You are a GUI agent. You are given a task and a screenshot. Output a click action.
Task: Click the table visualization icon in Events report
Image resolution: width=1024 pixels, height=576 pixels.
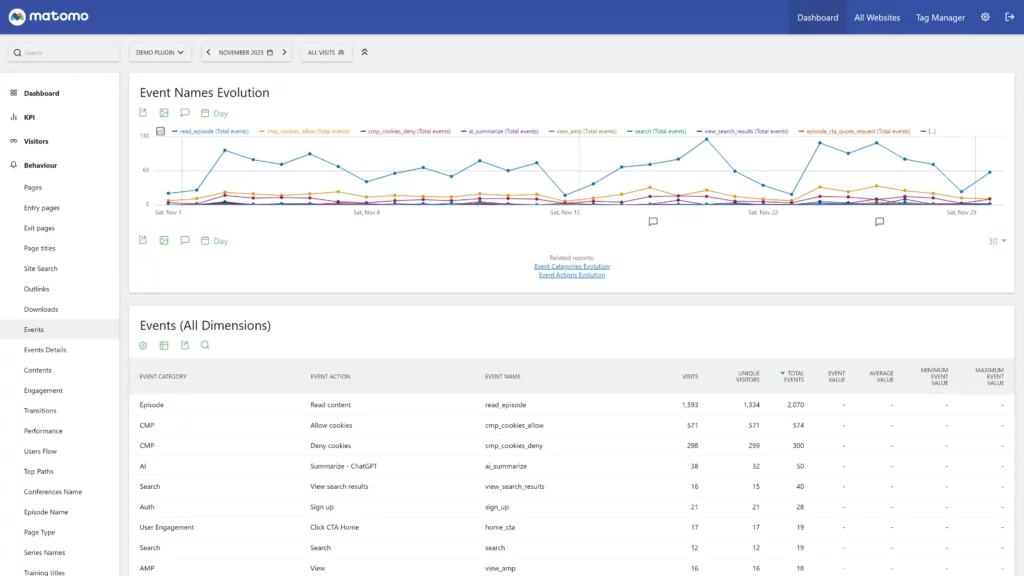coord(164,345)
